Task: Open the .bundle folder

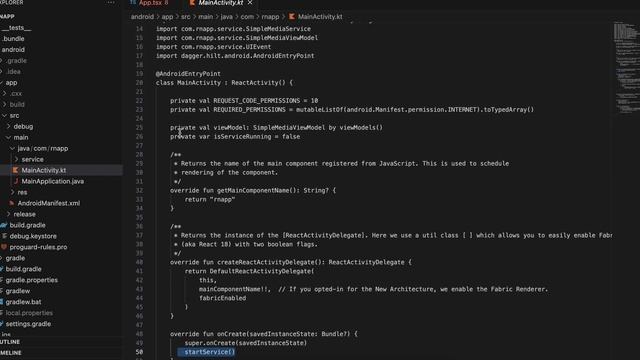Action: (x=13, y=39)
